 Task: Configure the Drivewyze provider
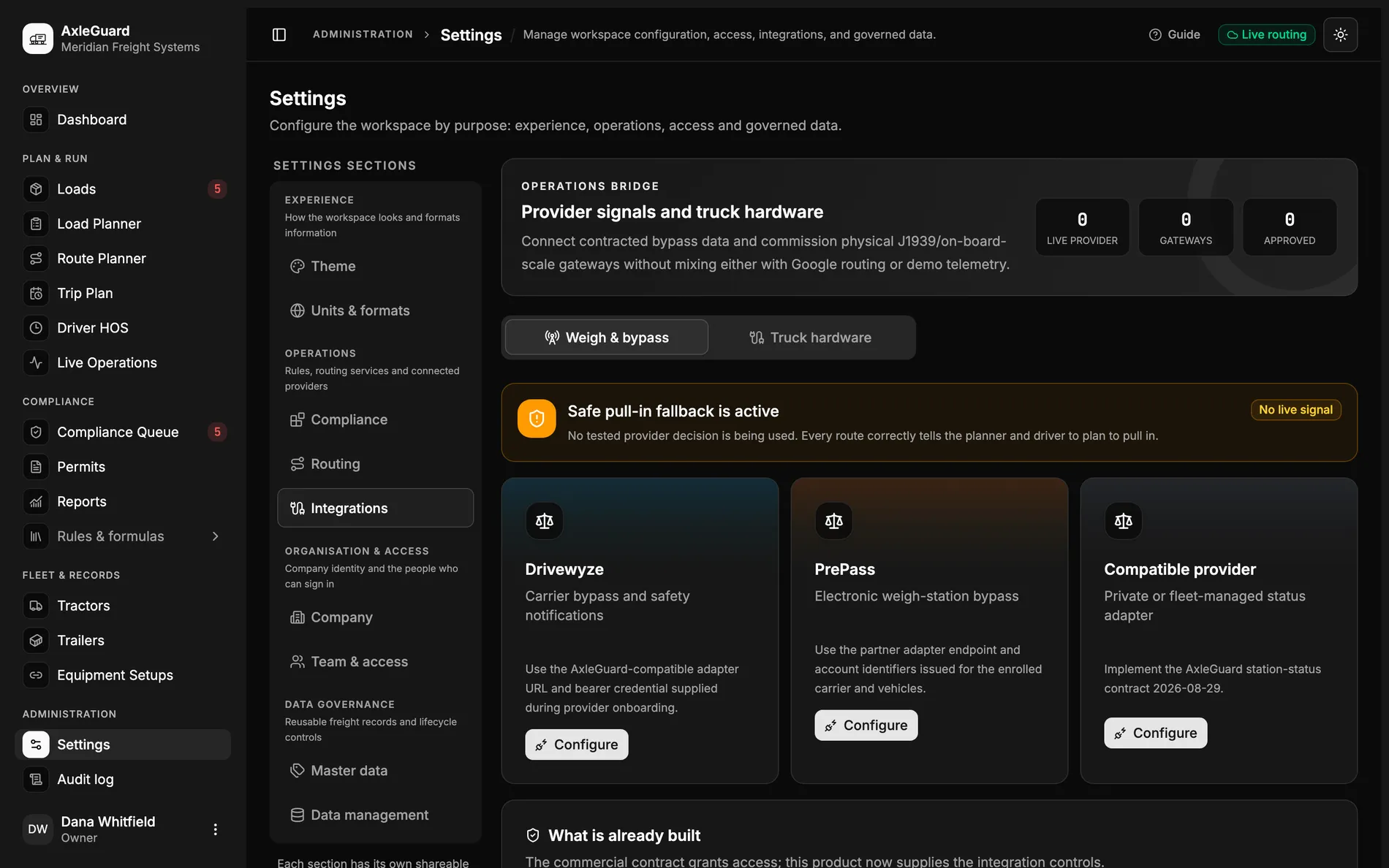tap(577, 745)
